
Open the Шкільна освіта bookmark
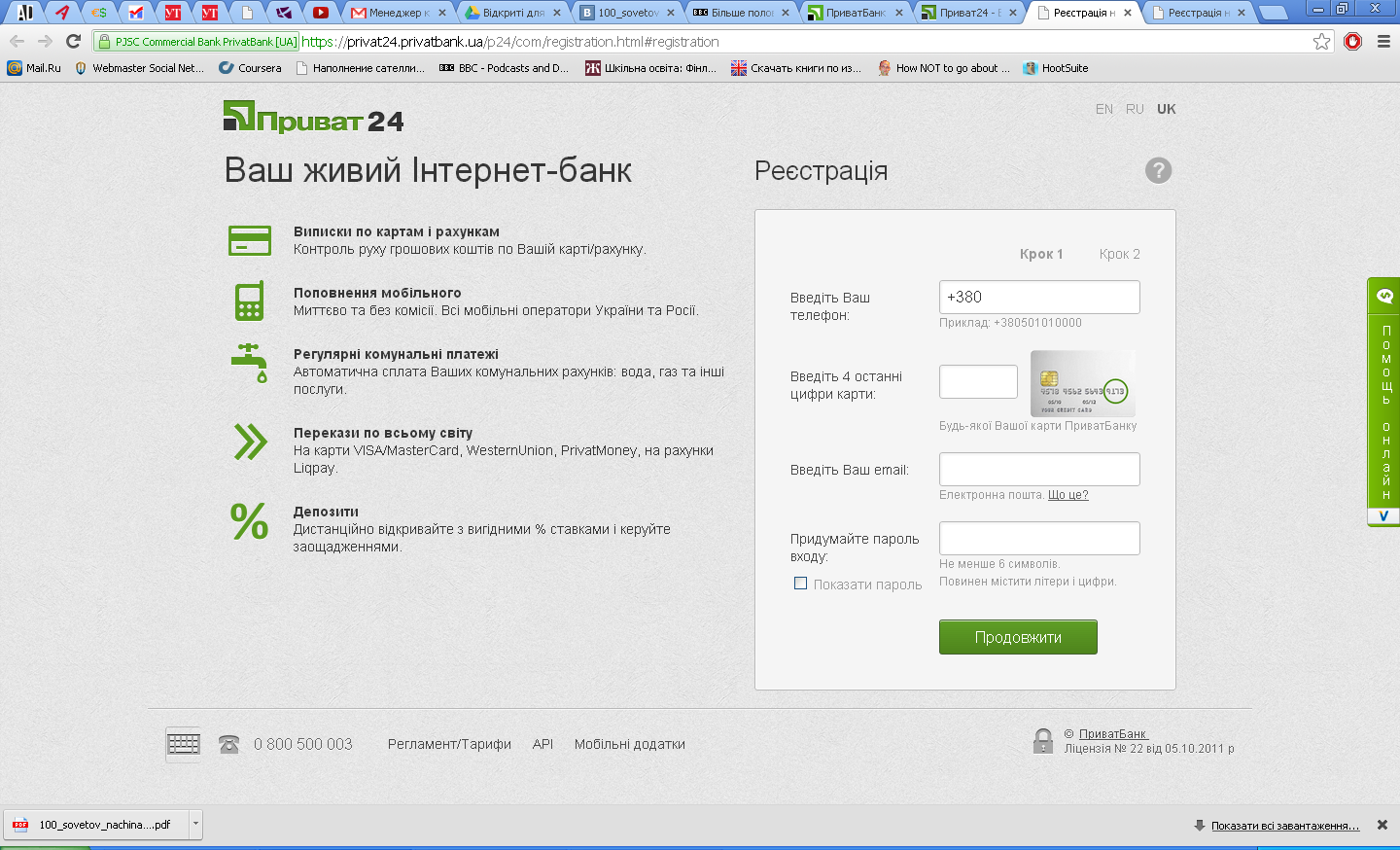click(650, 68)
